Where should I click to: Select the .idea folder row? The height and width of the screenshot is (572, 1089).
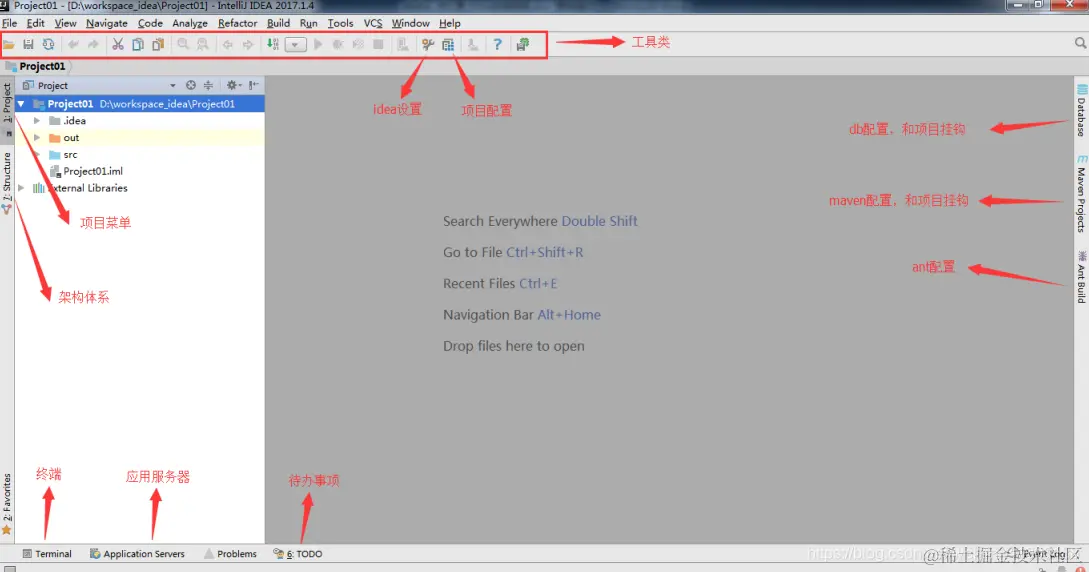140,121
